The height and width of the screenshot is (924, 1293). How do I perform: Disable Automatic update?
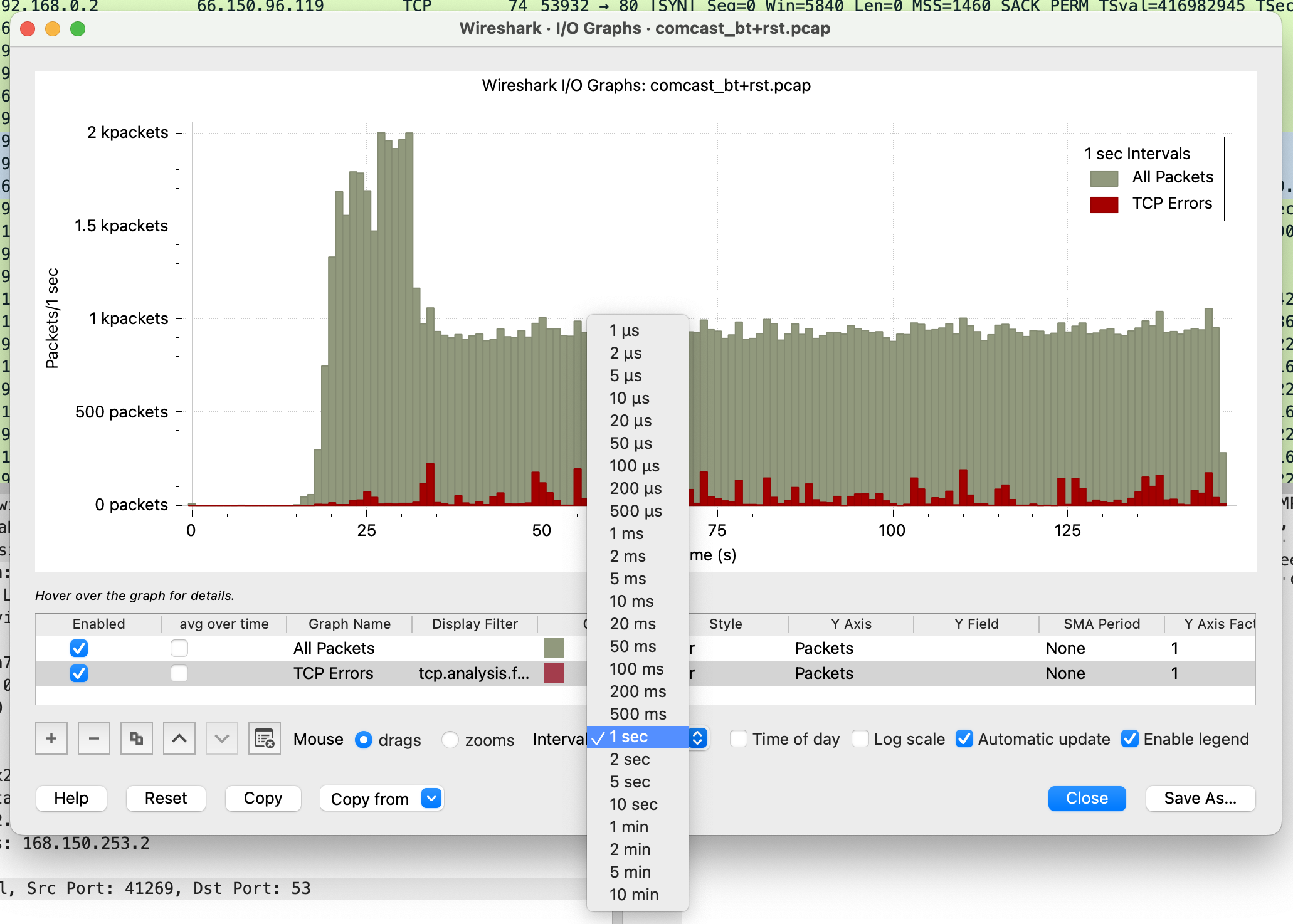964,739
